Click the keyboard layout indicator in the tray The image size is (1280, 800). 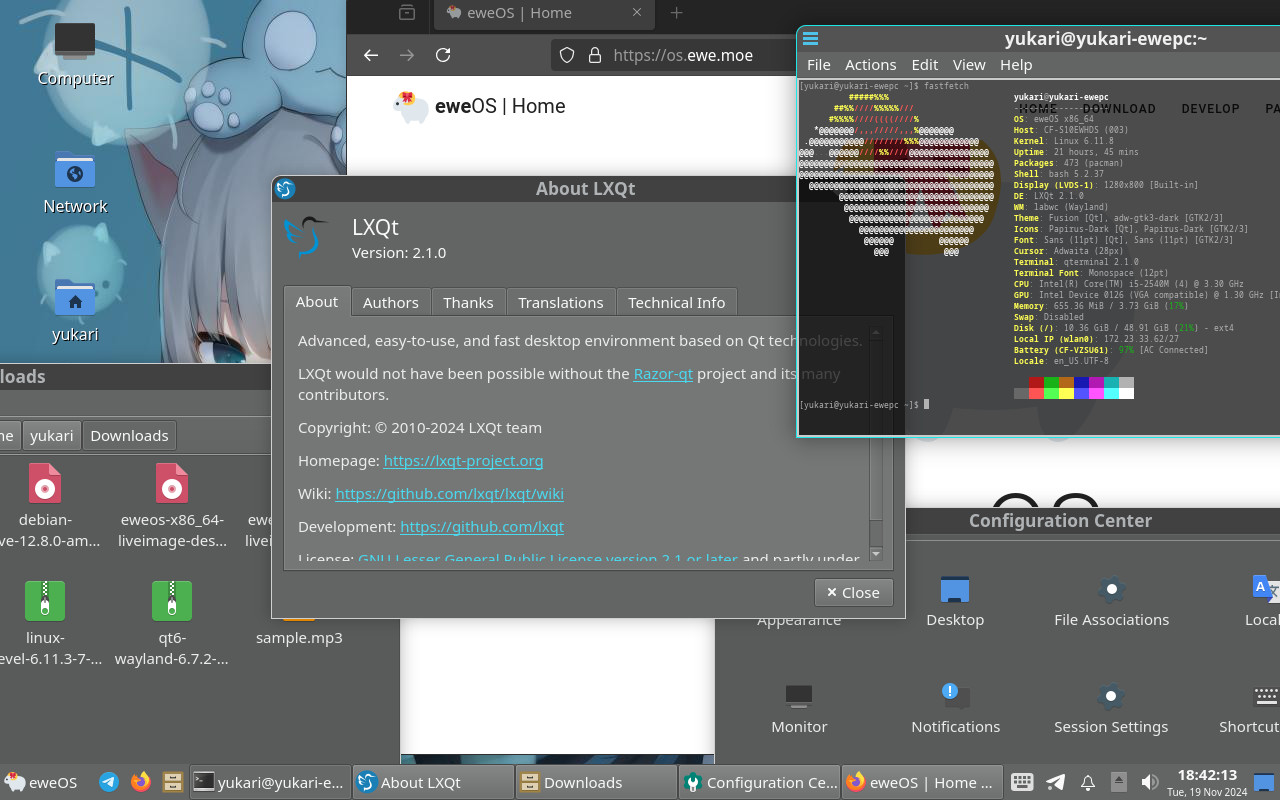pos(1022,782)
